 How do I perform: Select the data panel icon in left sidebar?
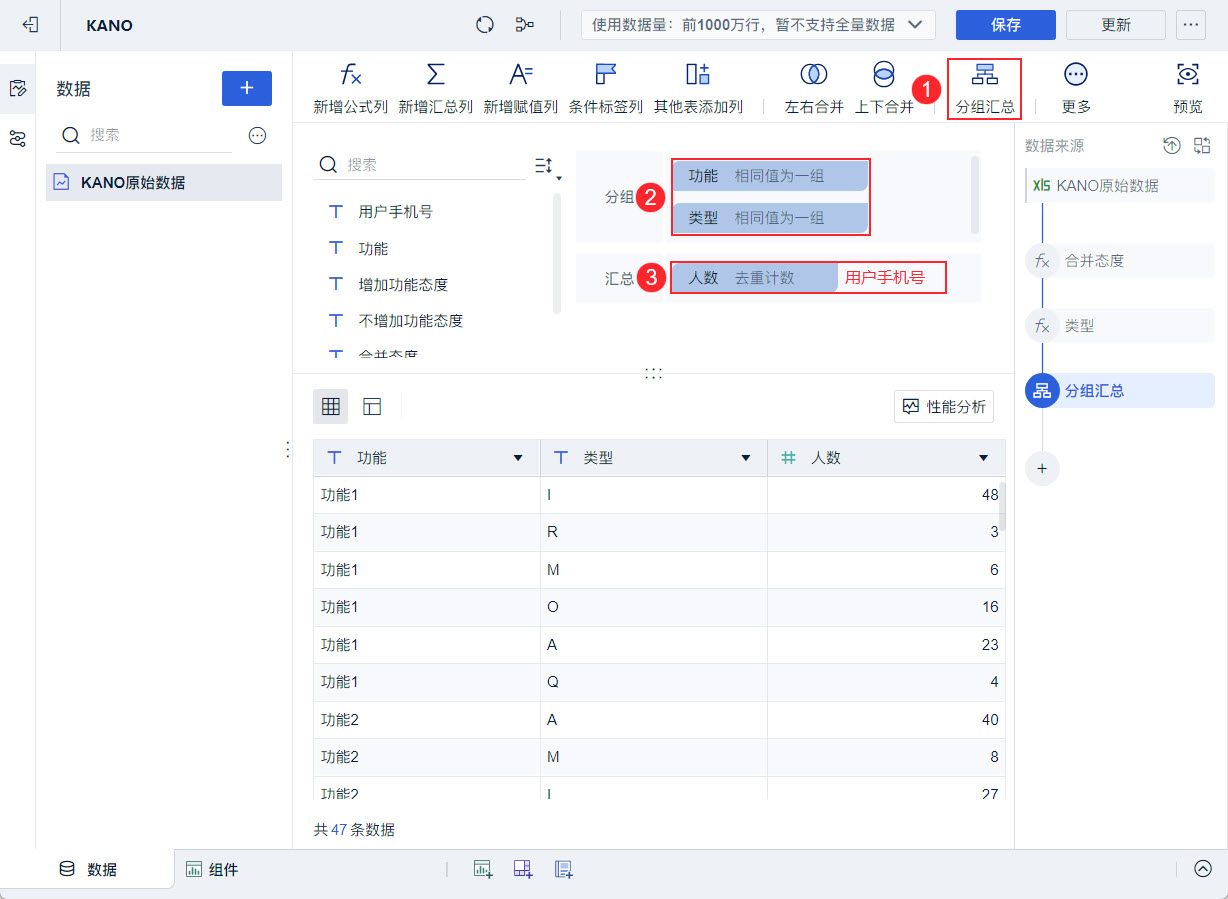pos(17,88)
